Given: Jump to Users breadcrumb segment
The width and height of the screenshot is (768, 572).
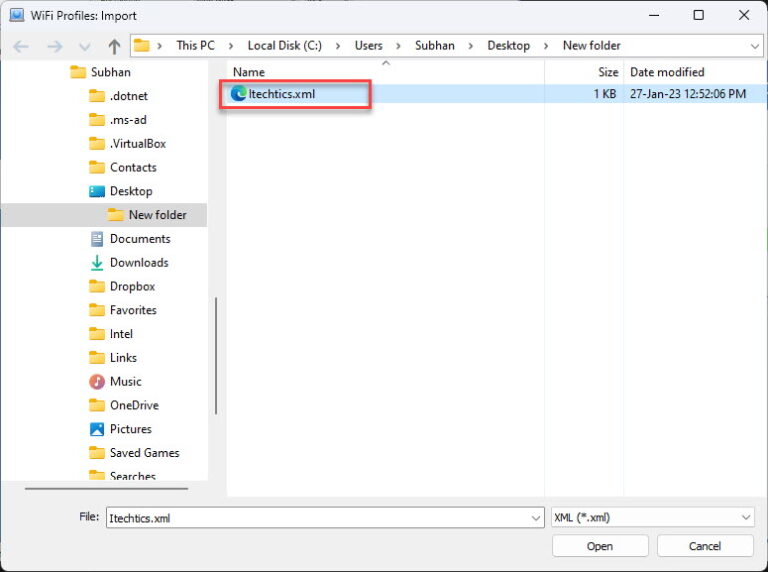Looking at the screenshot, I should 368,46.
